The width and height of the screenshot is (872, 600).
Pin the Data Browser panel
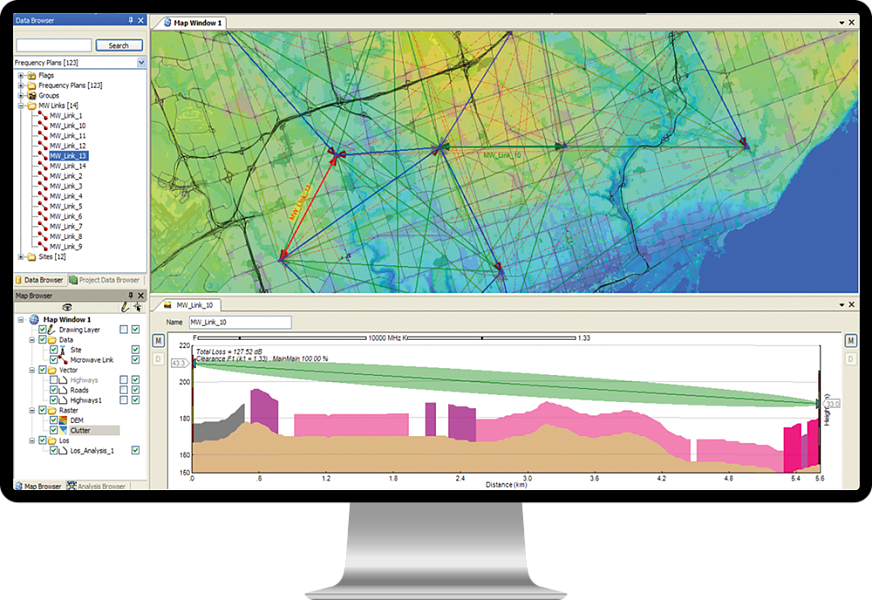pos(131,20)
